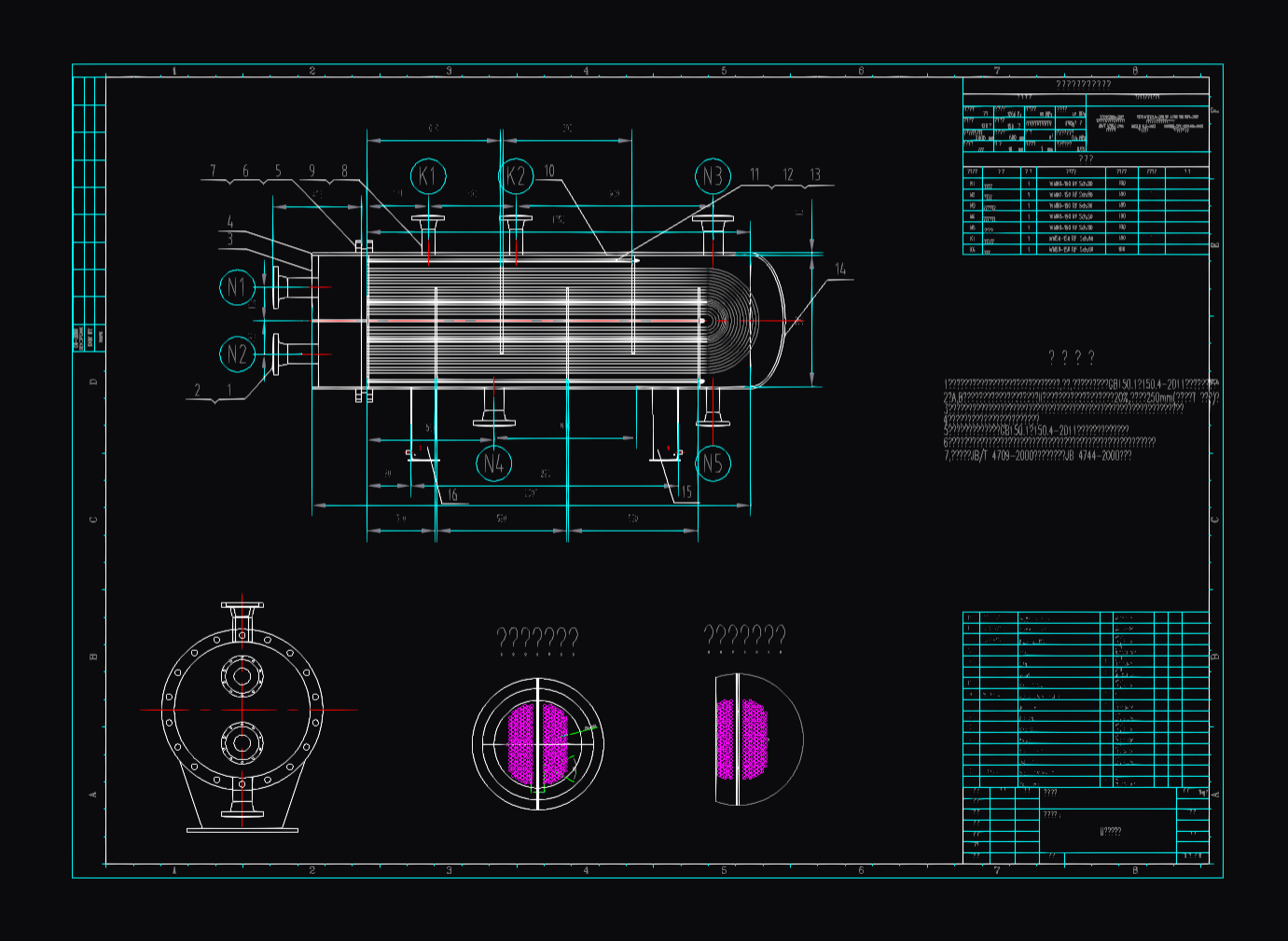
Task: Click the title block drawing name cell
Action: point(1110,831)
